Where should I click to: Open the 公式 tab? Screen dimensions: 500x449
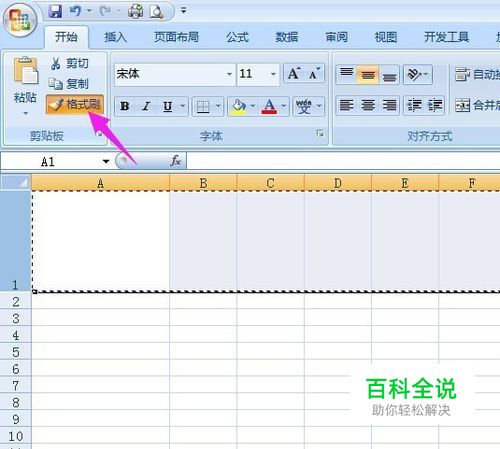click(237, 37)
